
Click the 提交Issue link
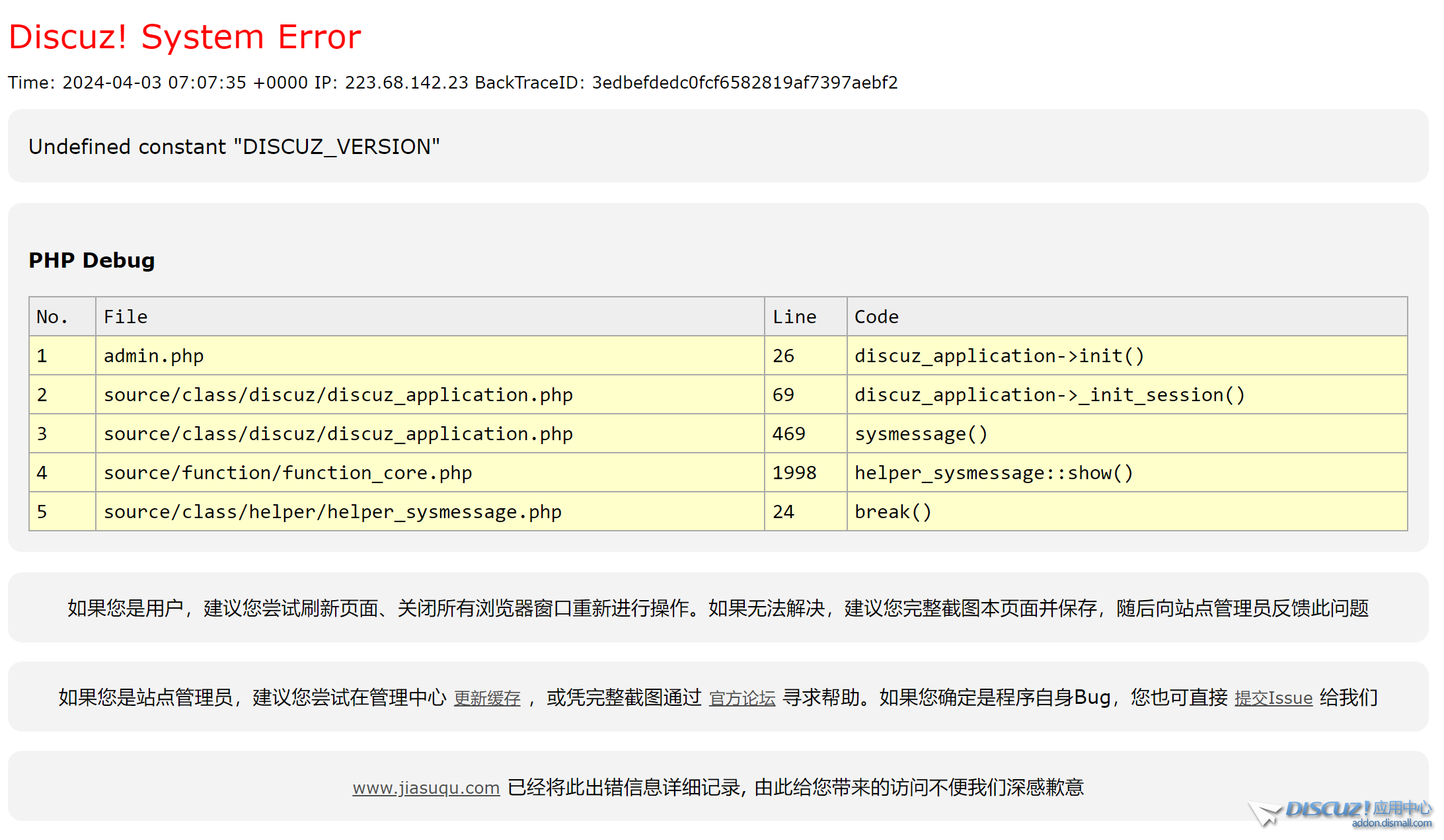tap(1273, 698)
